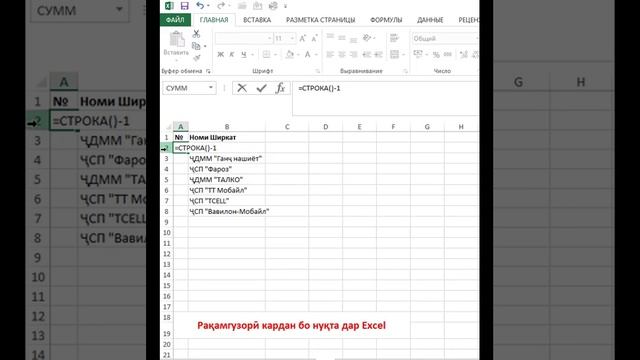Cancel the formula entry with X
The height and width of the screenshot is (360, 640).
242,88
